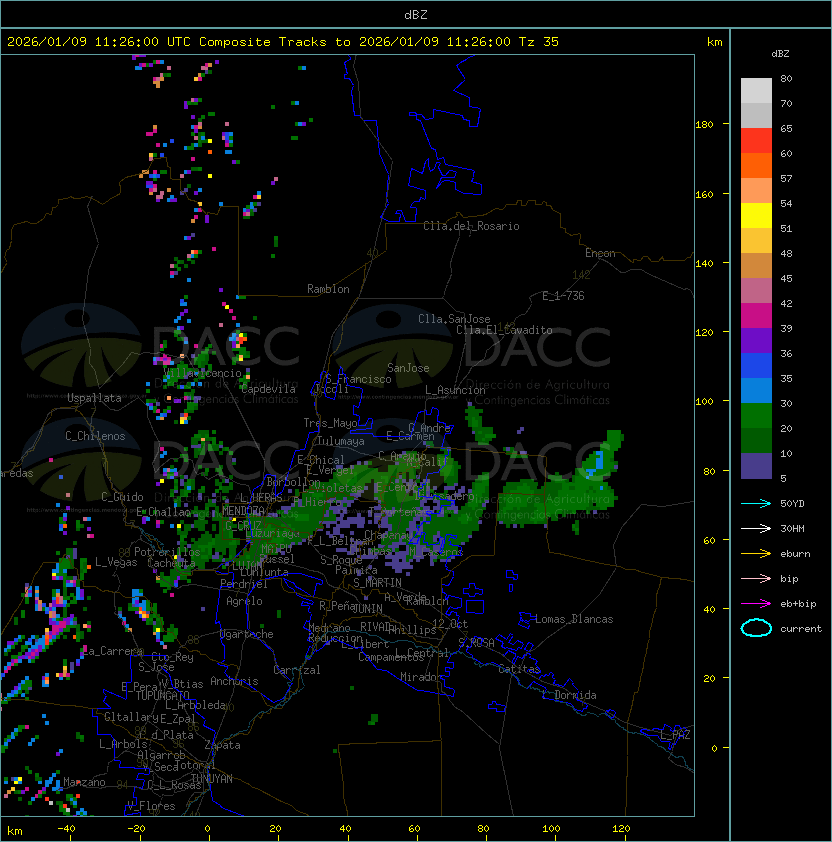The image size is (832, 842).
Task: Click the 'Lomas_Blancas' map label
Action: (x=574, y=619)
